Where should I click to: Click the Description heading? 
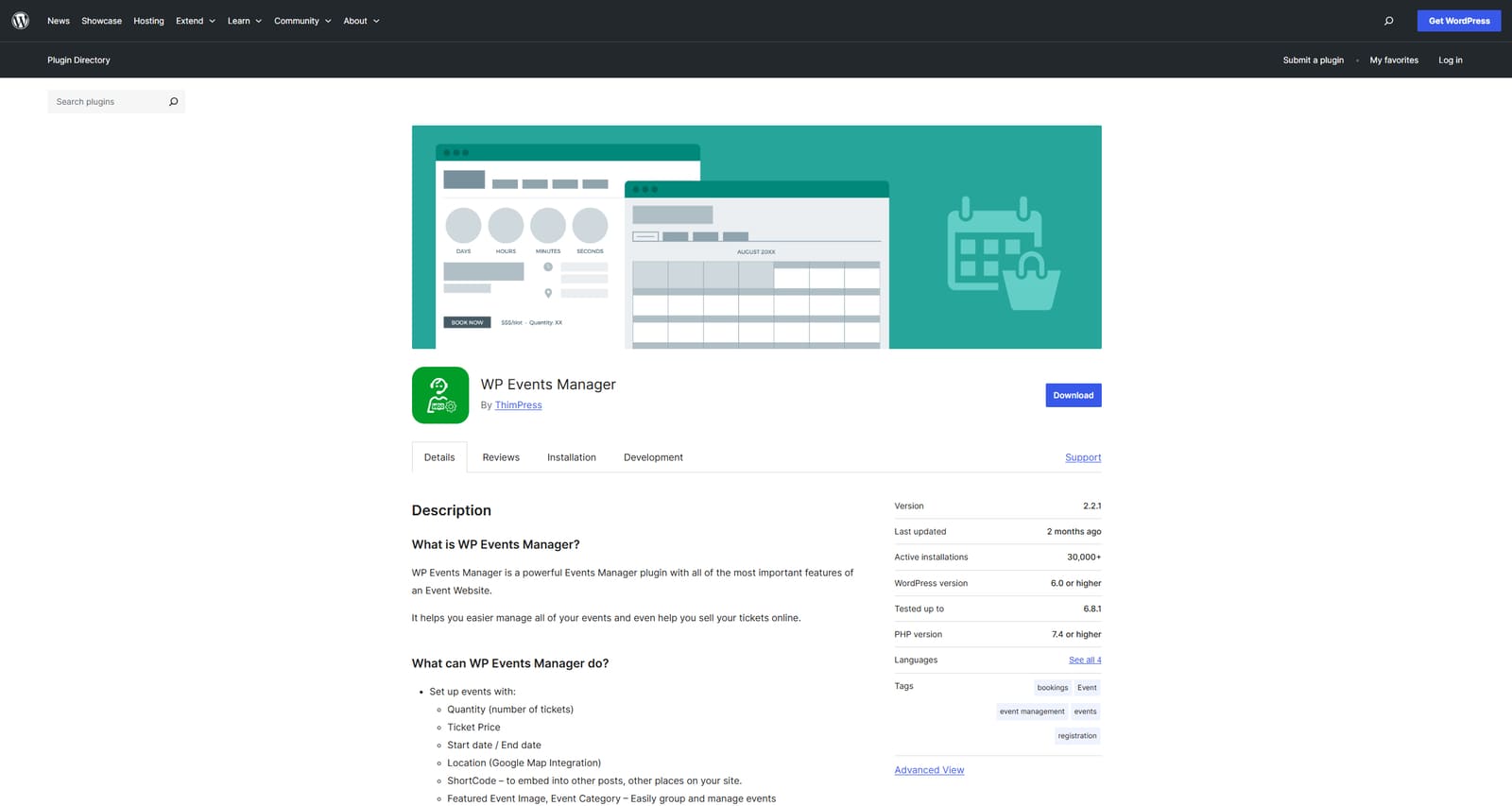[x=451, y=510]
